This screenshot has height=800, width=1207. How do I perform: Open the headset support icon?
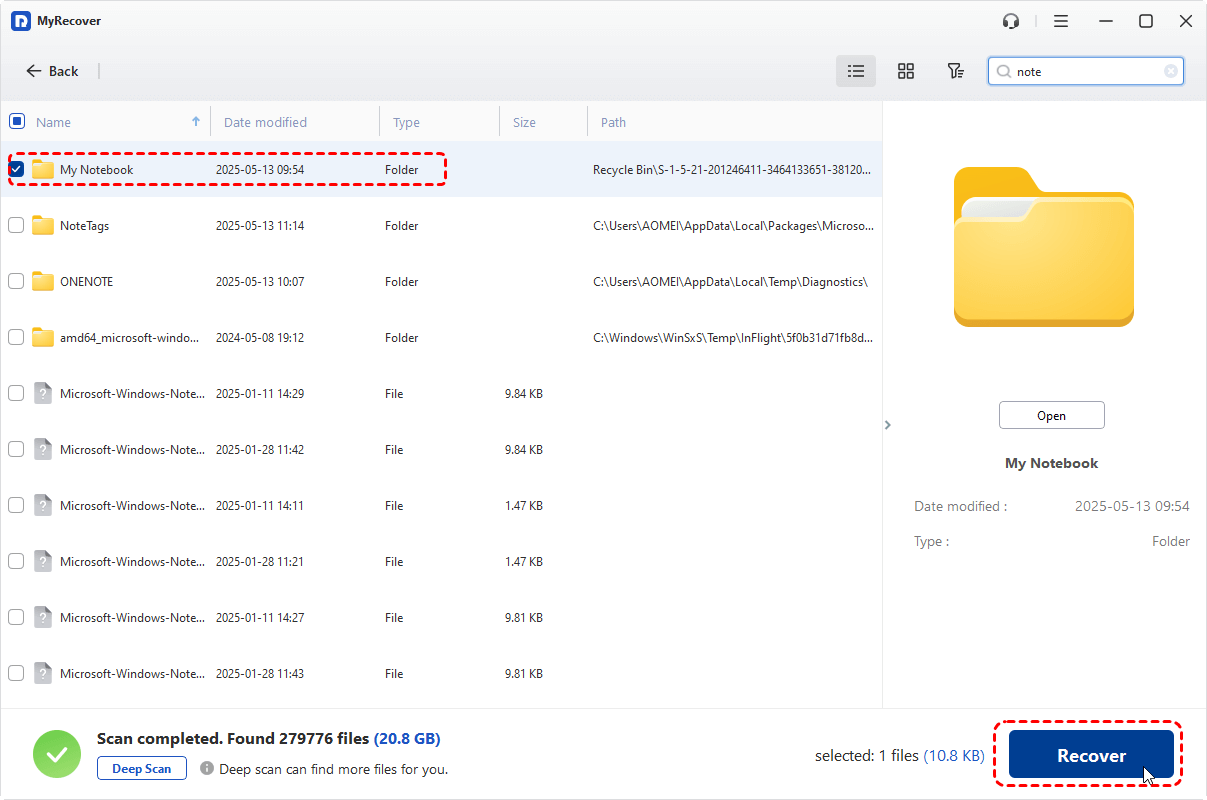(1011, 21)
